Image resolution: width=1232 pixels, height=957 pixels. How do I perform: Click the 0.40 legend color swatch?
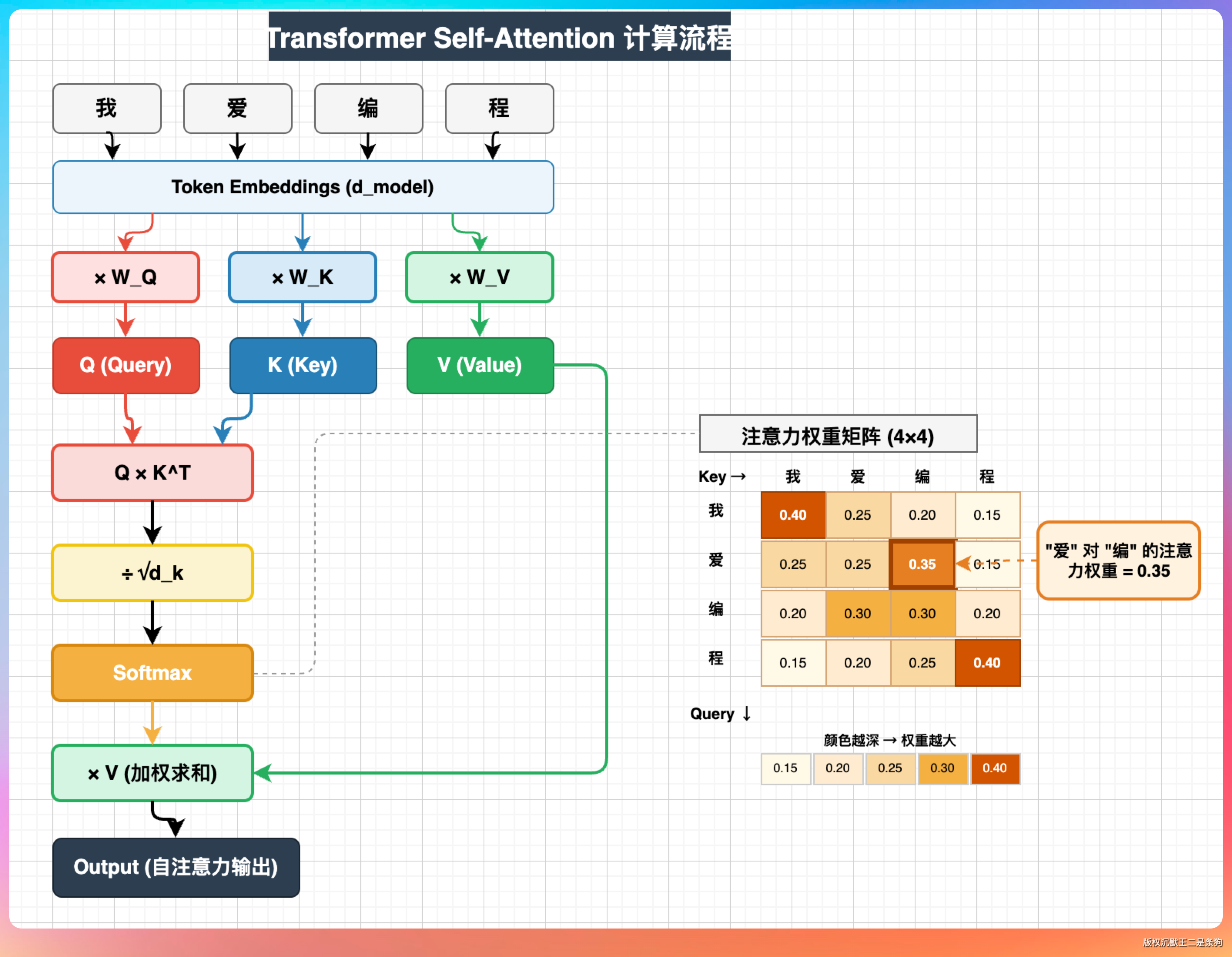pyautogui.click(x=994, y=768)
